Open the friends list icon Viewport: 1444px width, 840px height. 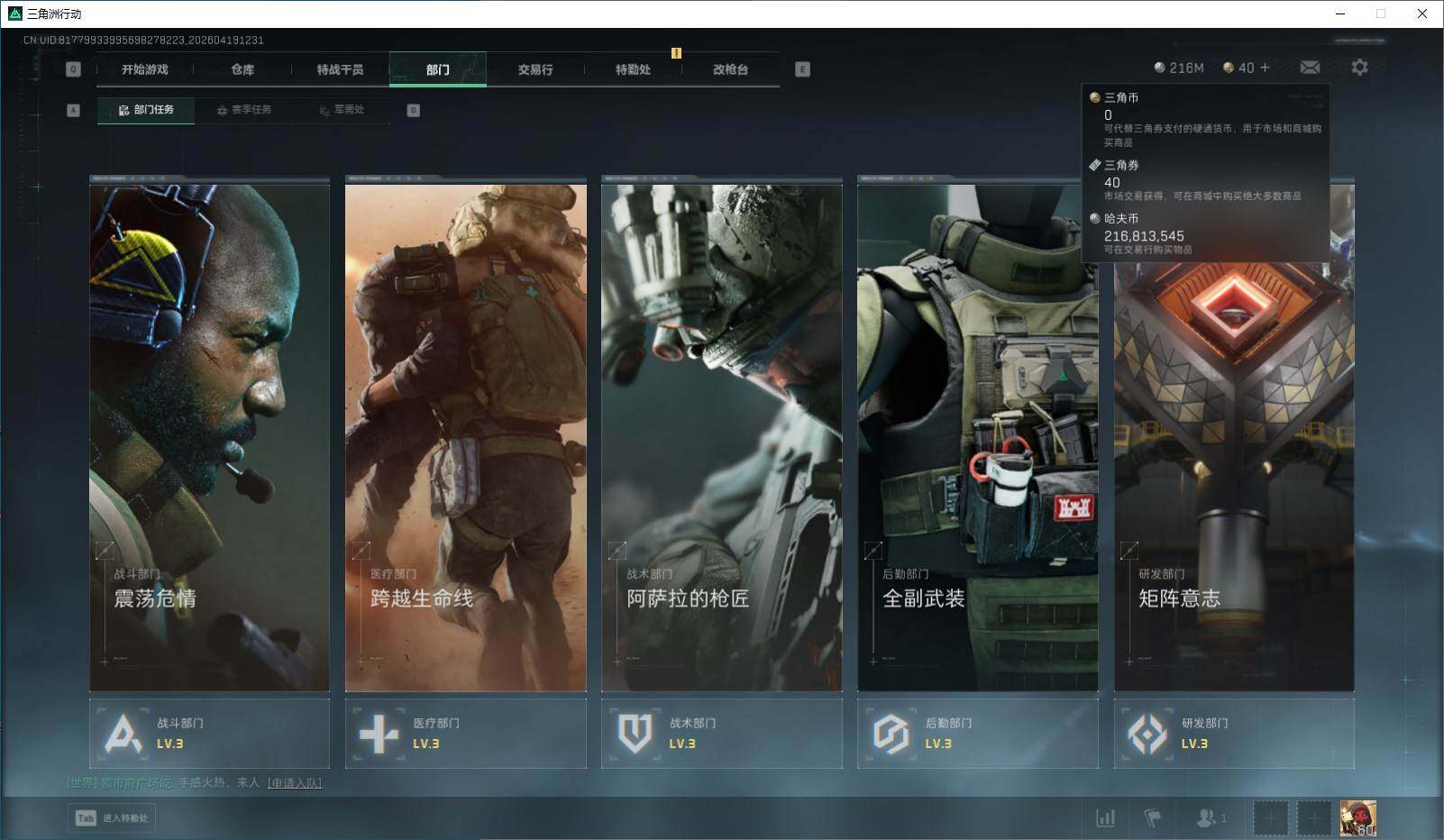coord(1210,817)
